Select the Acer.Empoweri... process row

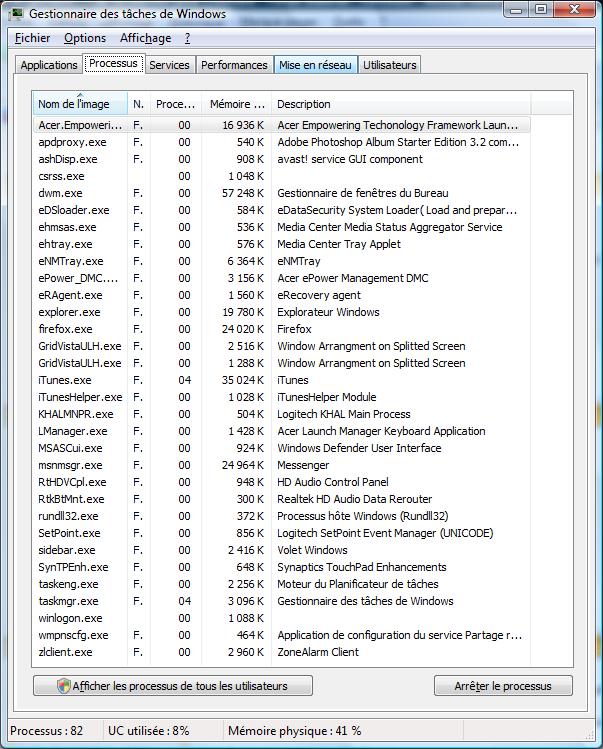pyautogui.click(x=282, y=125)
